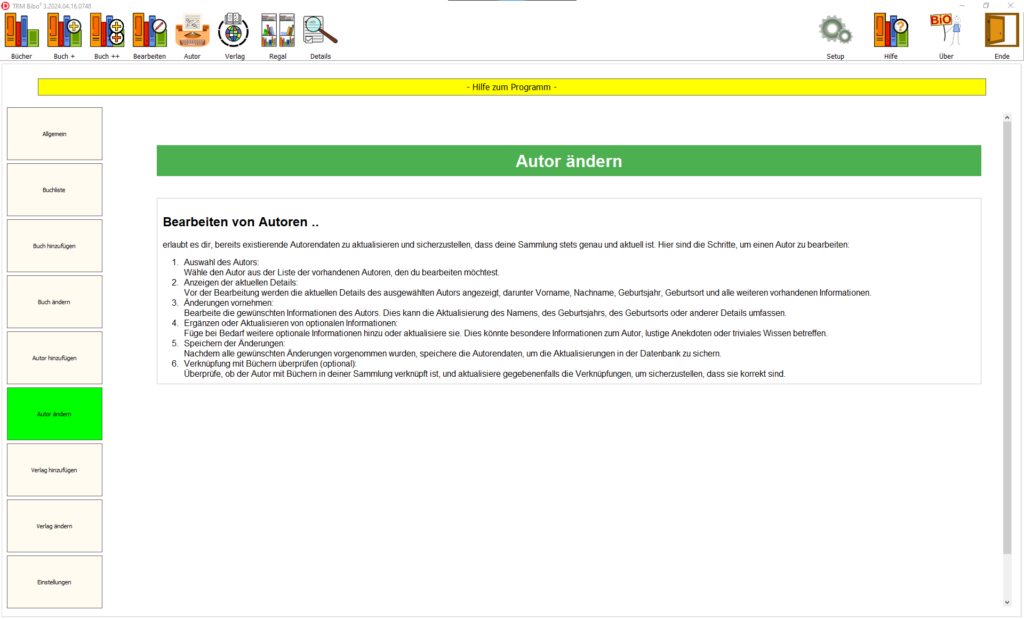Open the Setup gears icon
This screenshot has width=1024, height=619.
click(835, 31)
